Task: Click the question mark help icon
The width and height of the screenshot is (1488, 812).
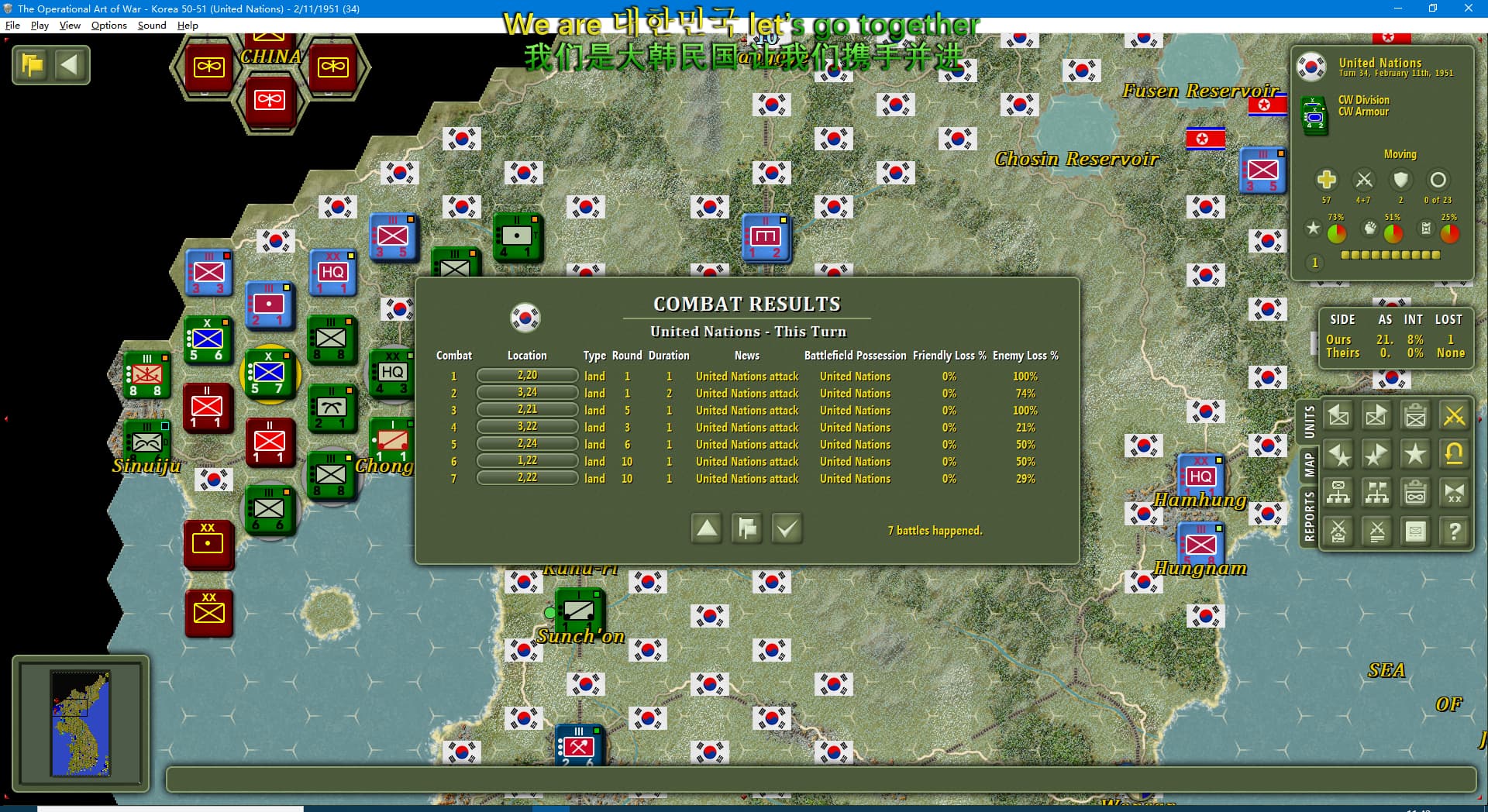Action: 1454,532
